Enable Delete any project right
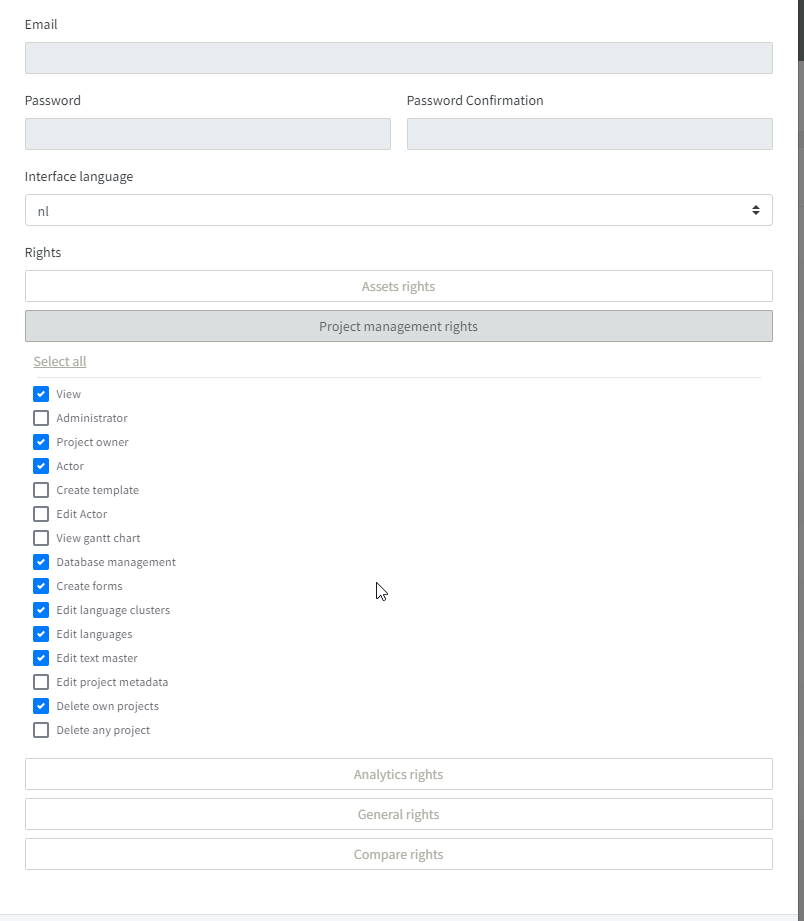Image resolution: width=804 pixels, height=921 pixels. pyautogui.click(x=41, y=730)
